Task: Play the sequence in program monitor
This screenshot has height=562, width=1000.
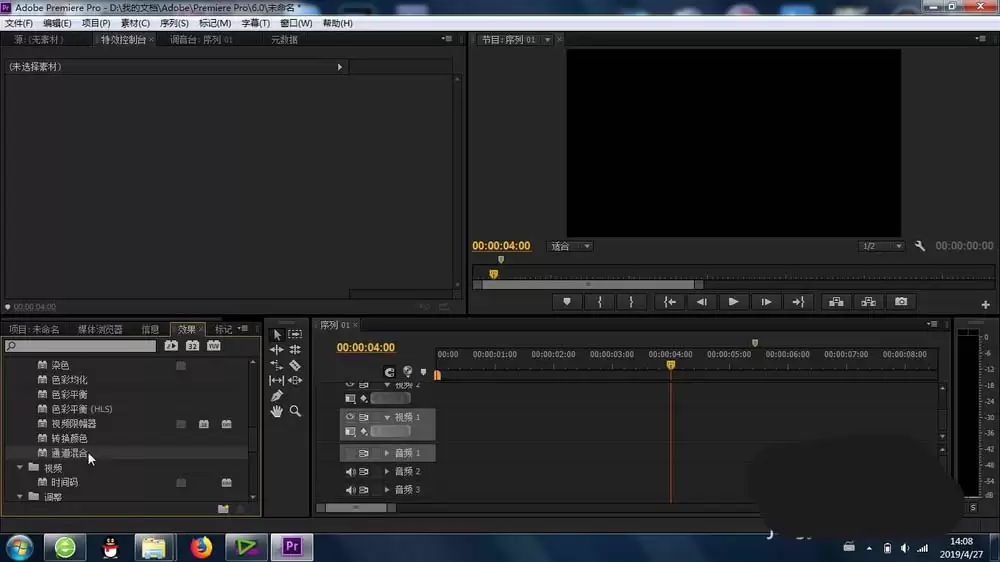Action: (733, 302)
